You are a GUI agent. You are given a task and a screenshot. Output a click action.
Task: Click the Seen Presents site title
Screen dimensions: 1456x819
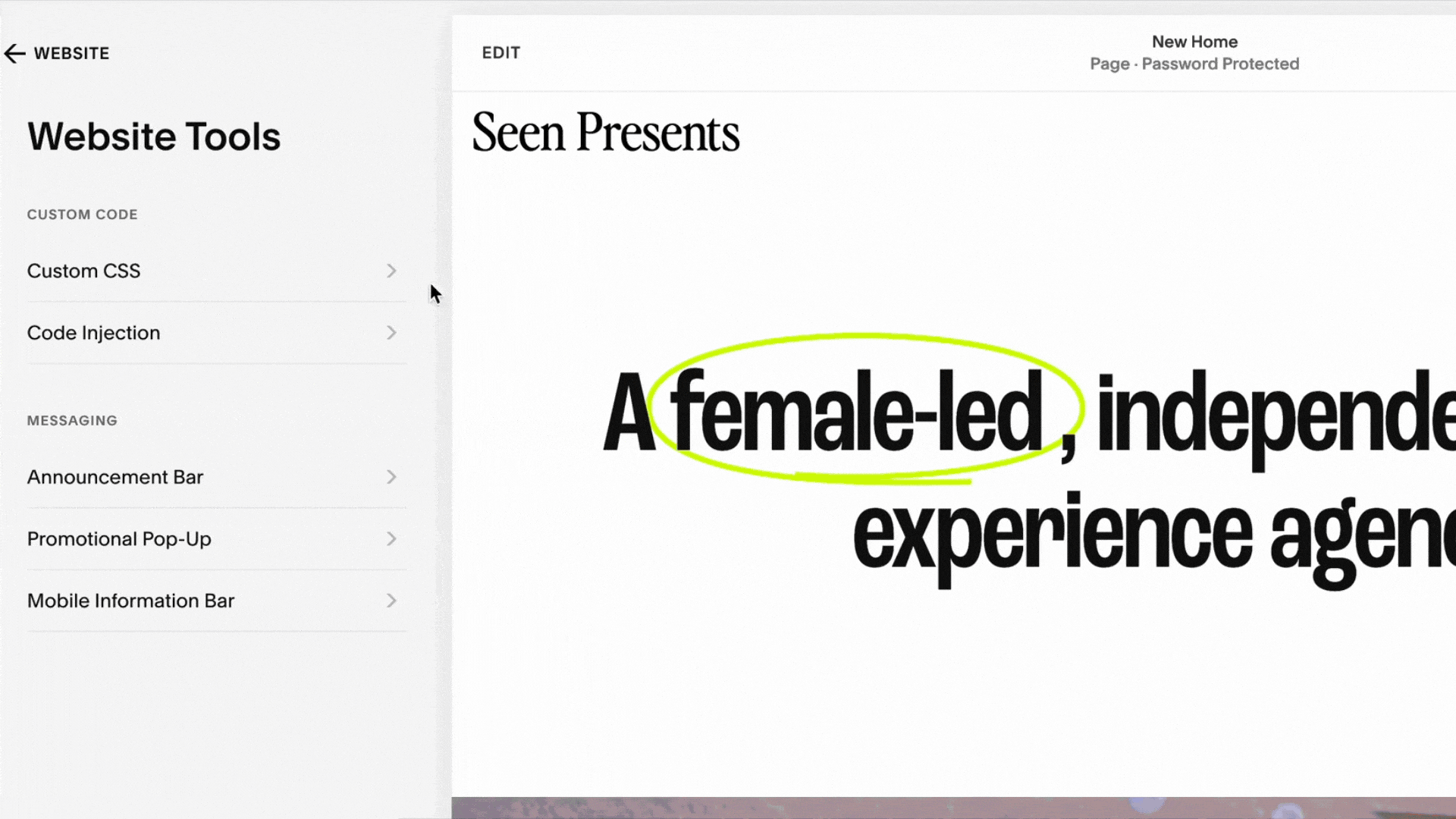point(605,133)
